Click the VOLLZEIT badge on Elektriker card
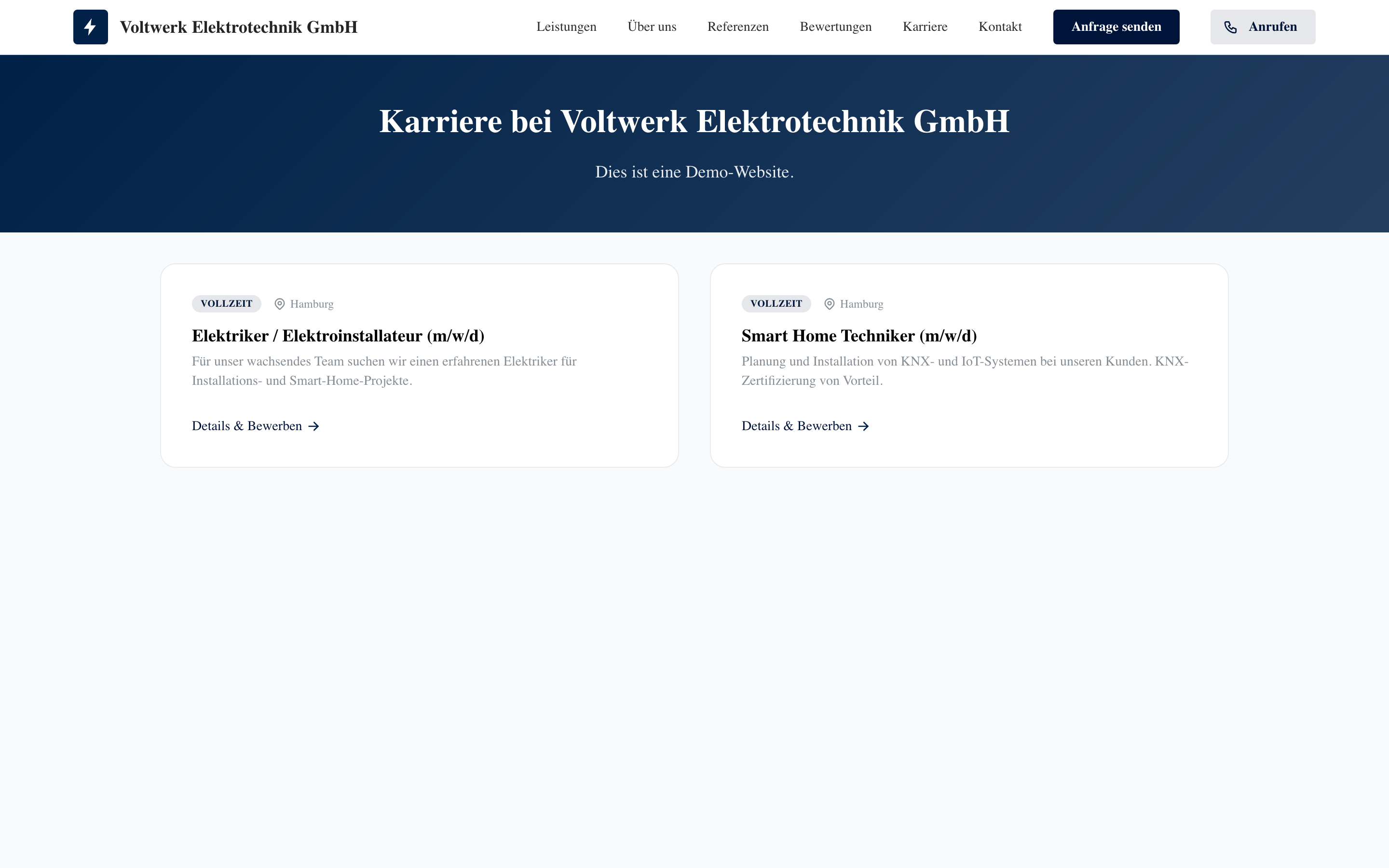Viewport: 1389px width, 868px height. pos(226,304)
